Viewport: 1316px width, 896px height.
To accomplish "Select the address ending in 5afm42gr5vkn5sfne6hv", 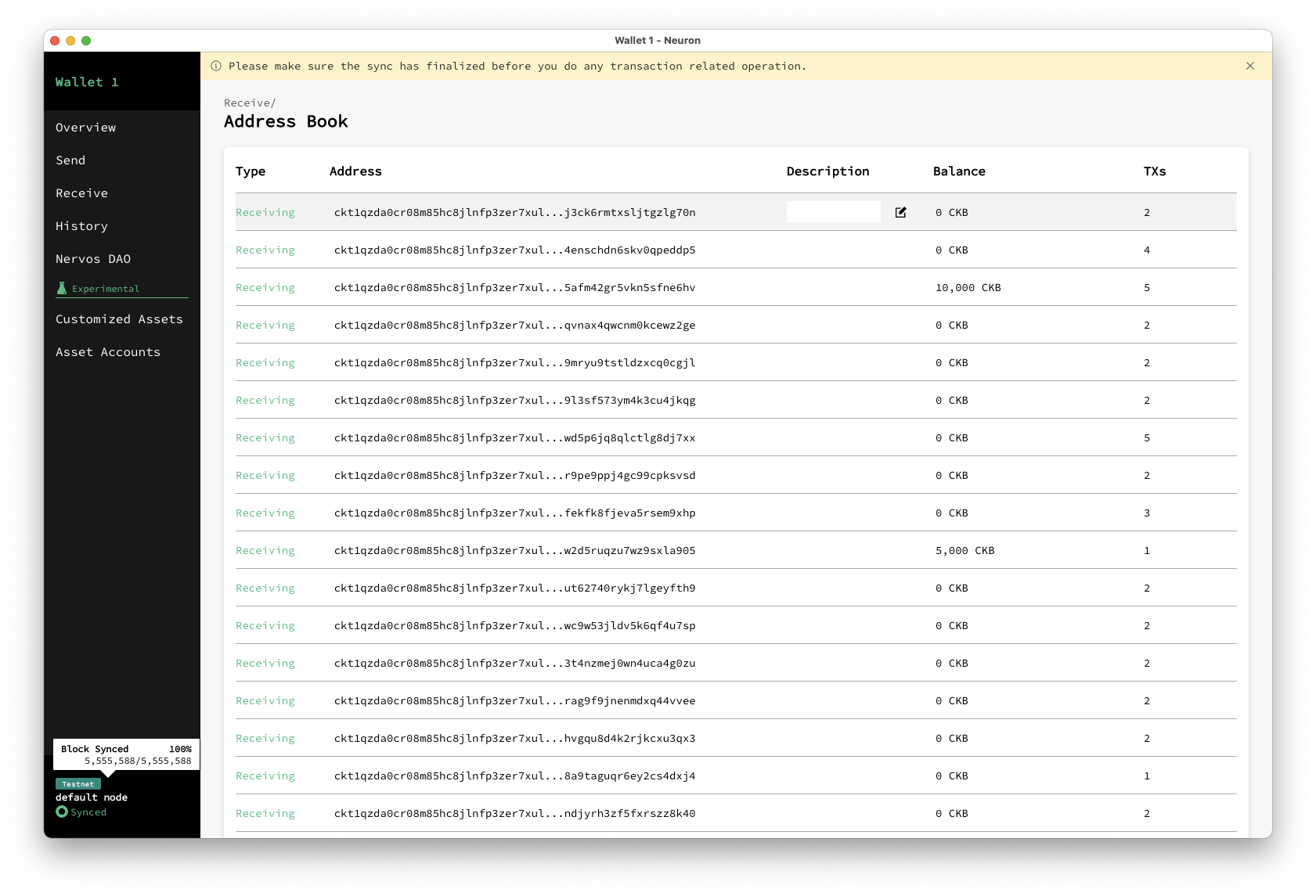I will [514, 287].
